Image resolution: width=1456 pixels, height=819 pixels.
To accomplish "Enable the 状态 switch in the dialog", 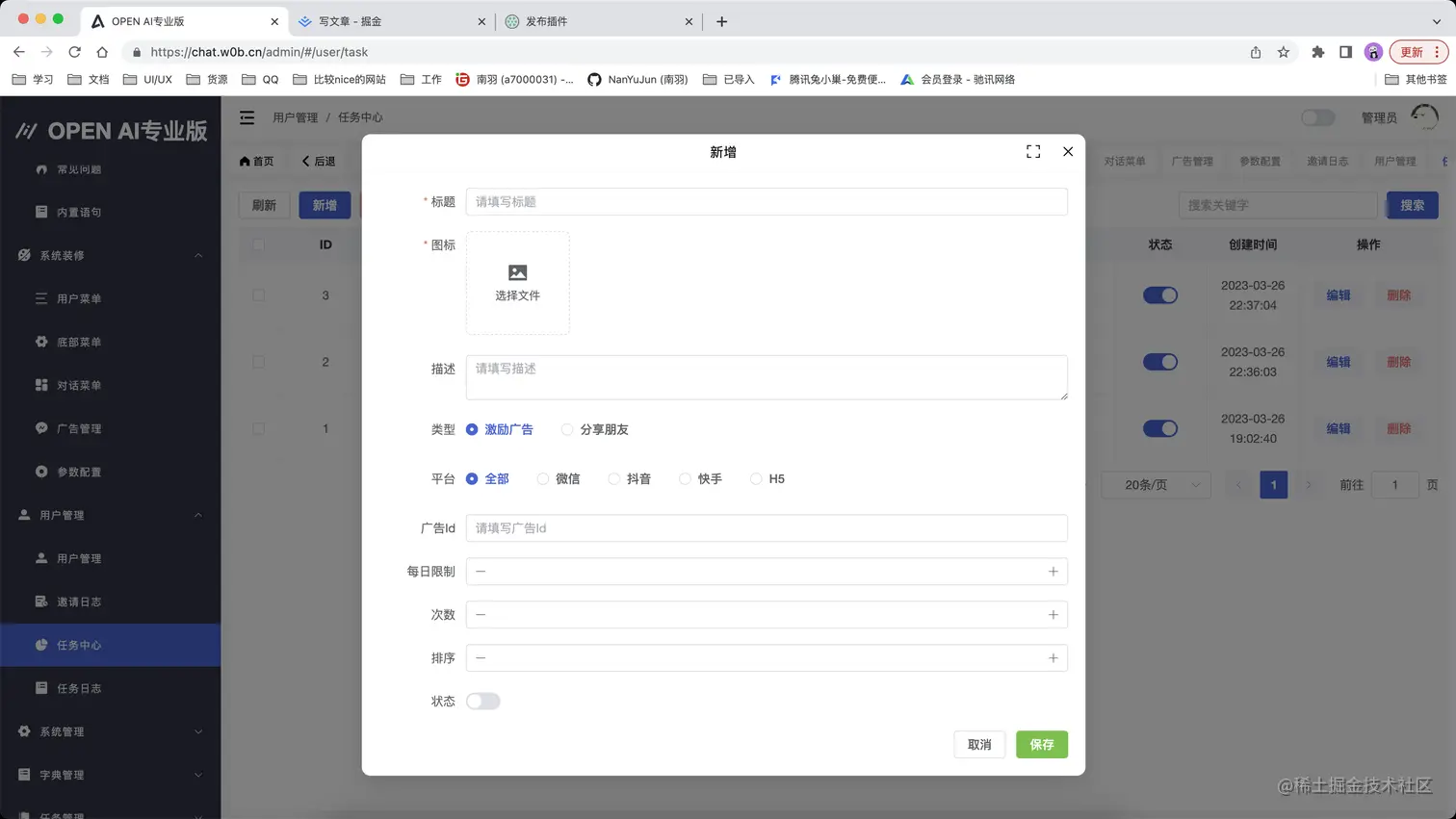I will pos(482,701).
